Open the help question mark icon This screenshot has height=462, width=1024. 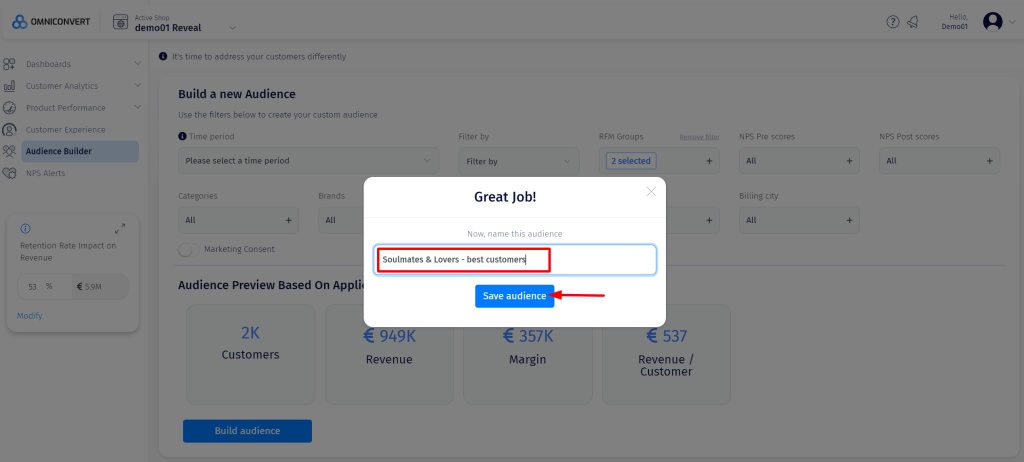tap(893, 22)
